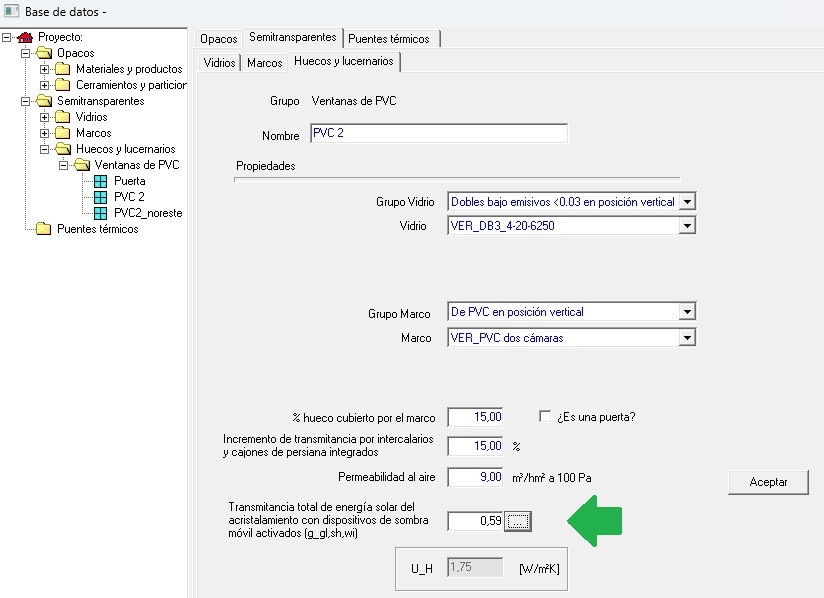Expand the Marcos tree node
824x598 pixels.
[44, 133]
